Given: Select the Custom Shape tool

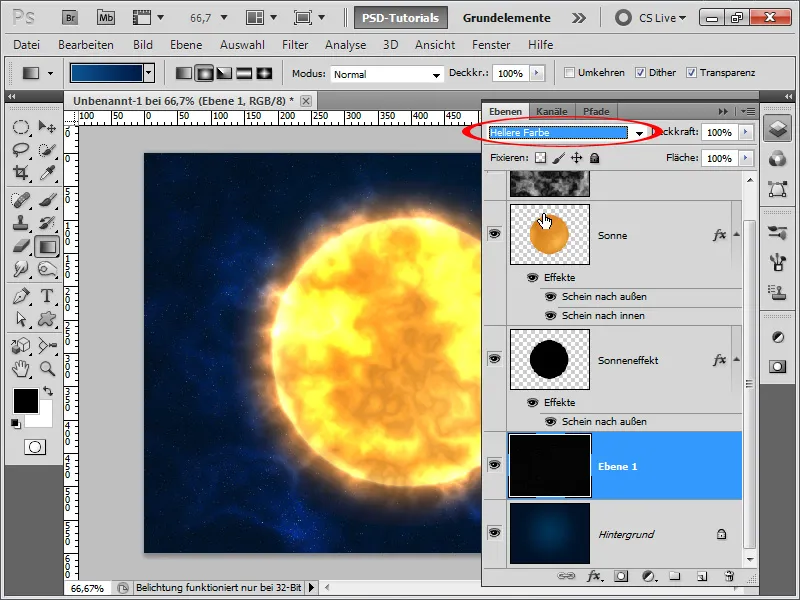Looking at the screenshot, I should coord(47,319).
